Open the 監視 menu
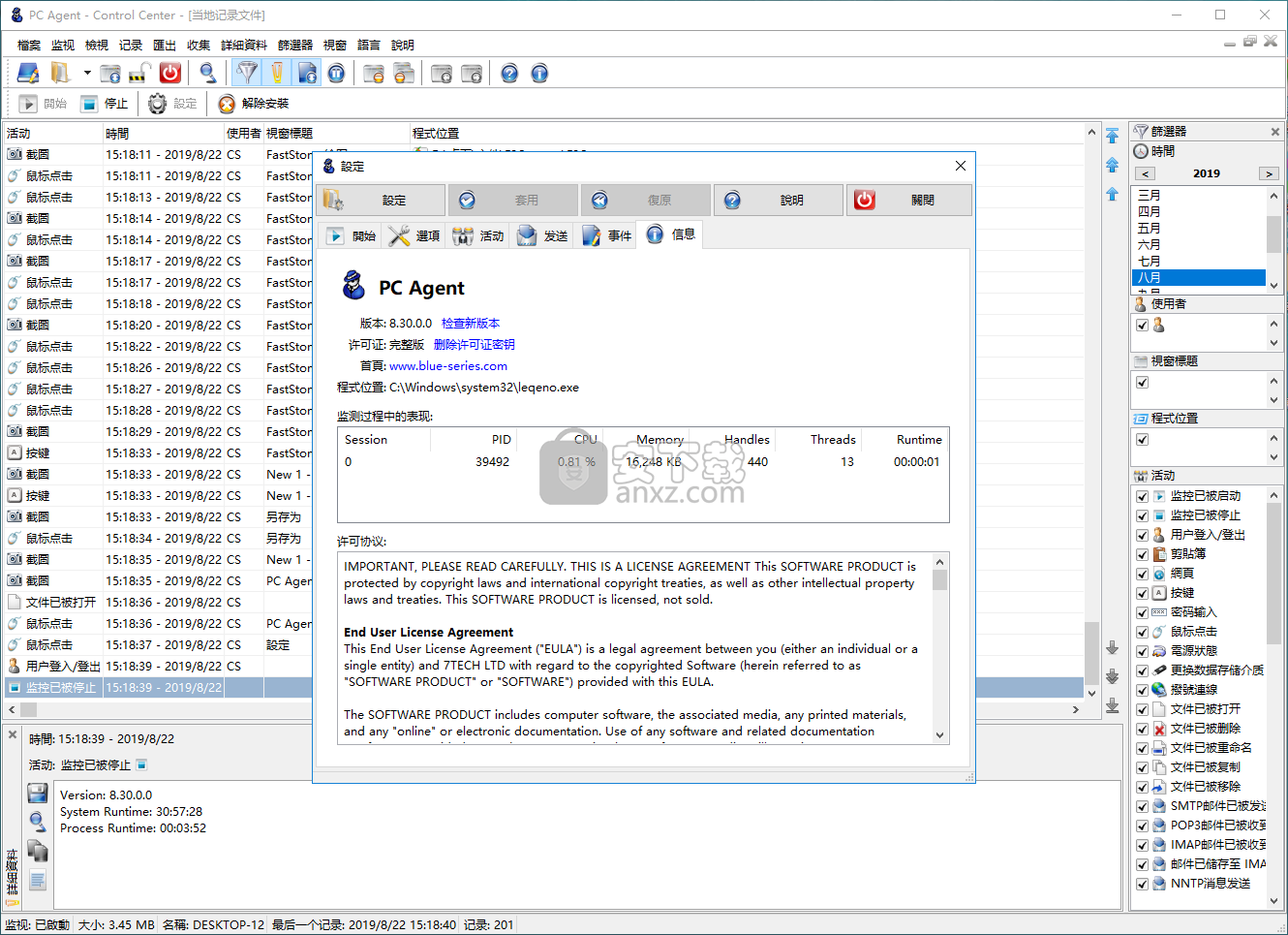The width and height of the screenshot is (1288, 935). [x=63, y=46]
